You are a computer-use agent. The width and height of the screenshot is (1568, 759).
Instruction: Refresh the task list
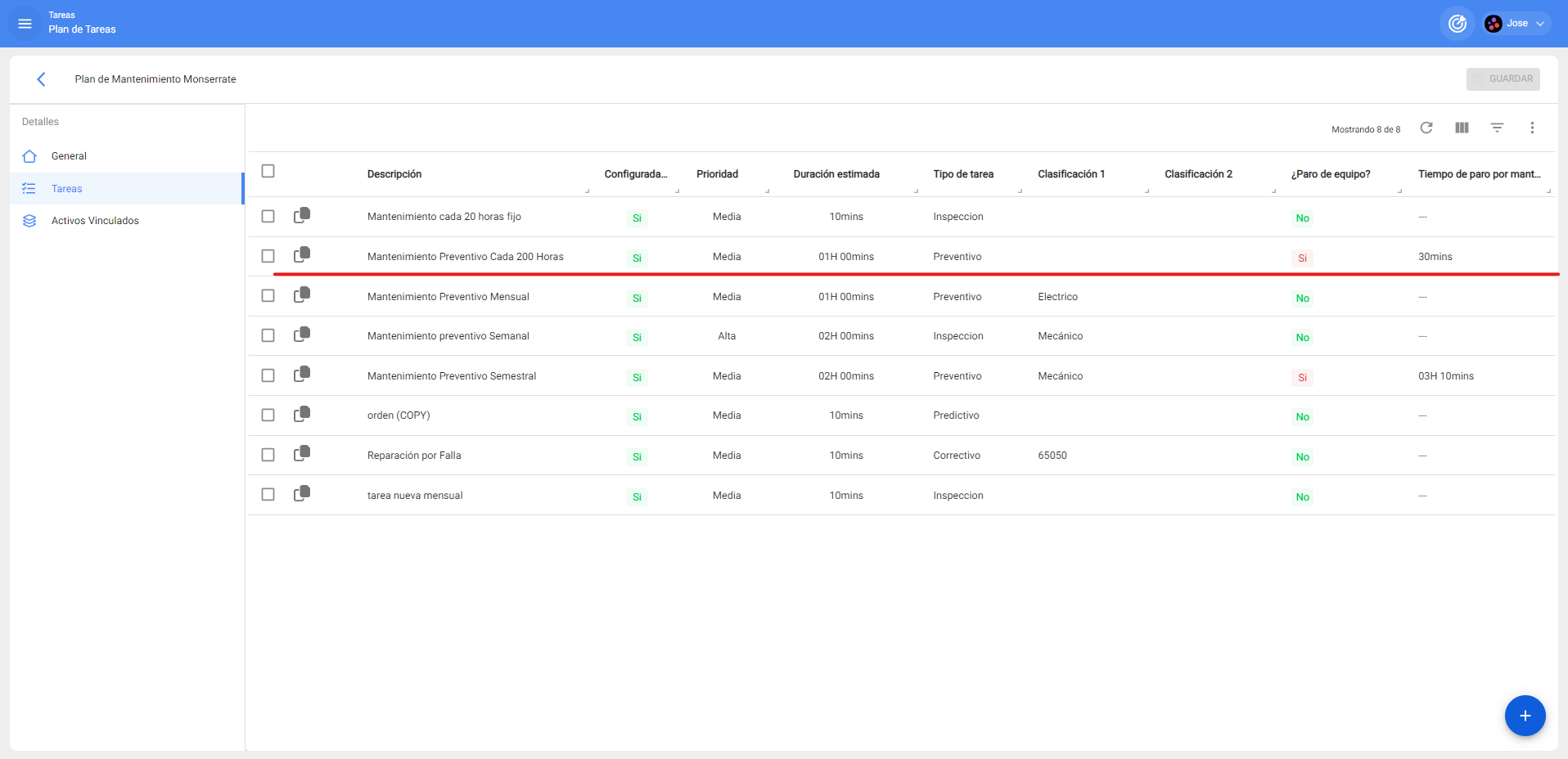[1426, 128]
